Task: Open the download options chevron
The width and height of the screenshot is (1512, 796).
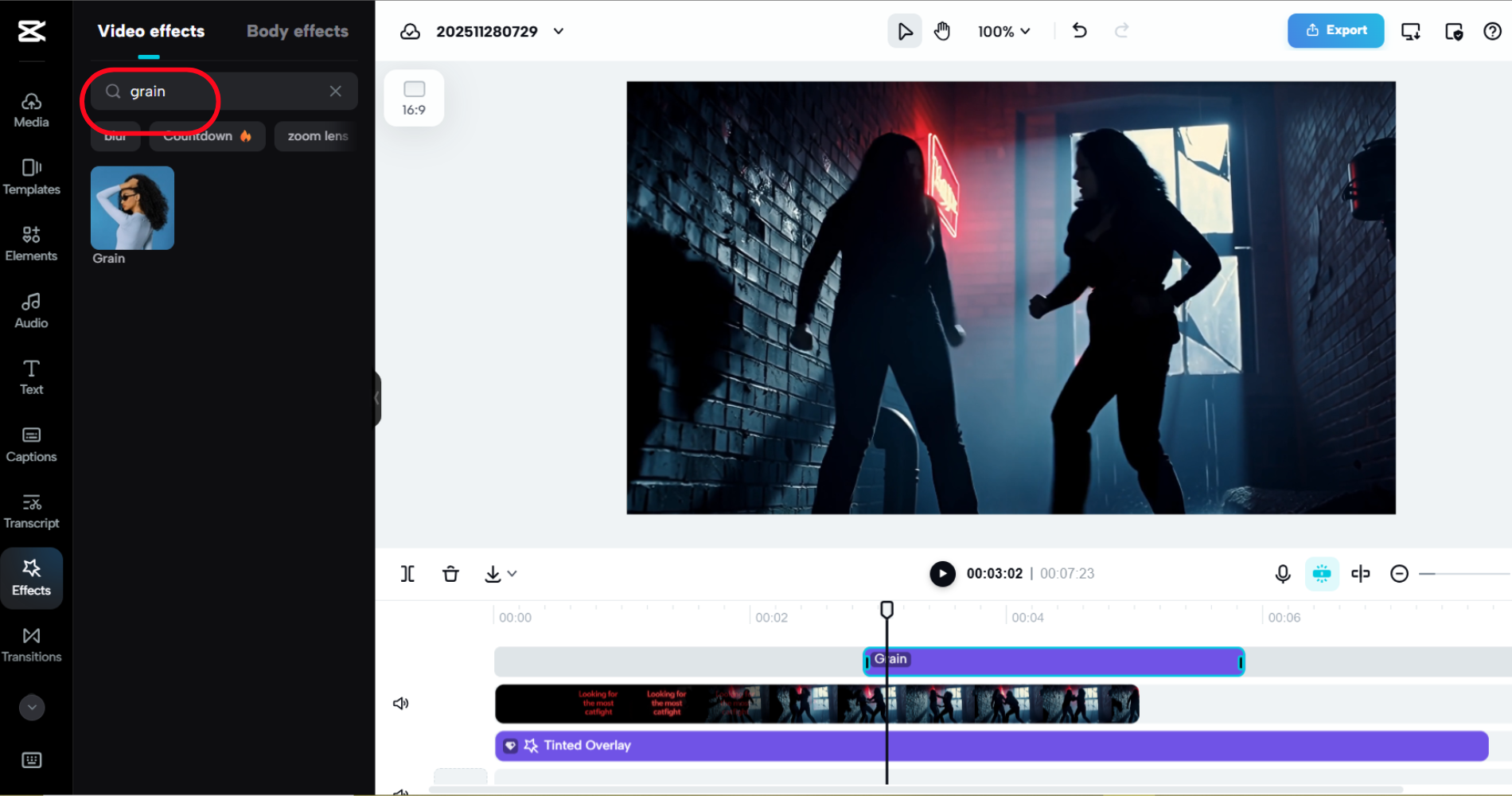Action: [x=513, y=573]
